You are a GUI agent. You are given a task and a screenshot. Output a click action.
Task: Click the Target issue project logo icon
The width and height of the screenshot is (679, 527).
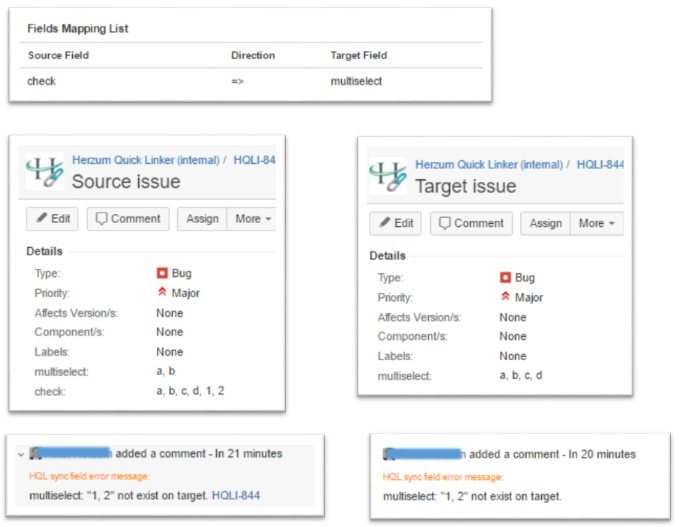point(388,175)
